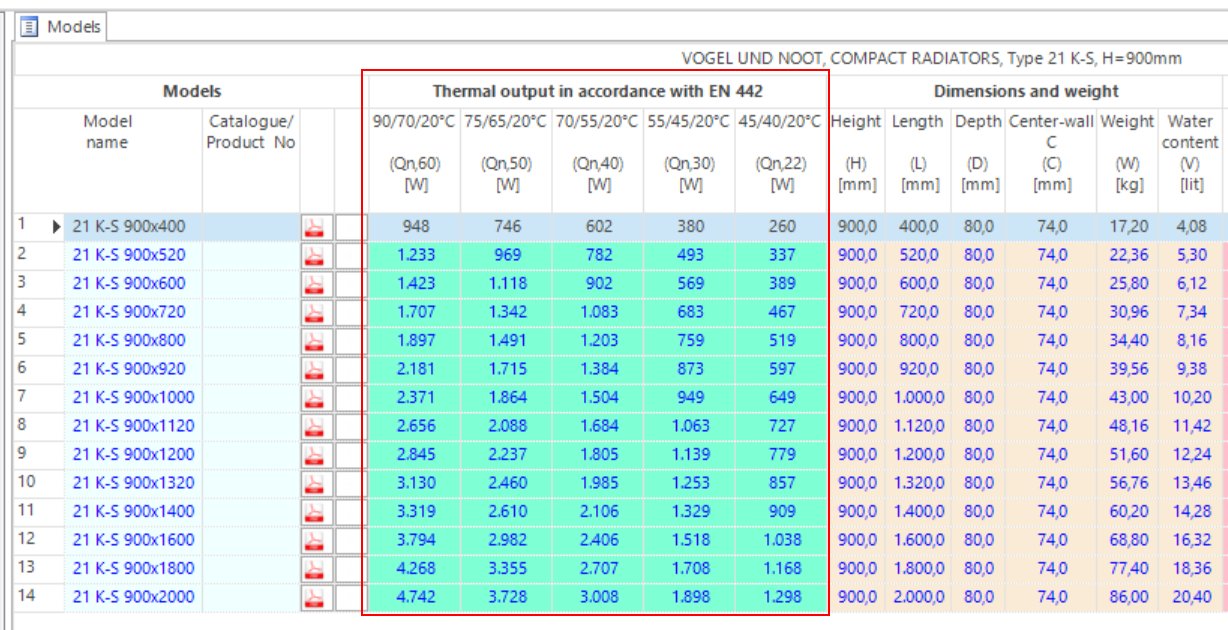
Task: Open PDF for model 21 K-S 900x1000
Action: 314,398
